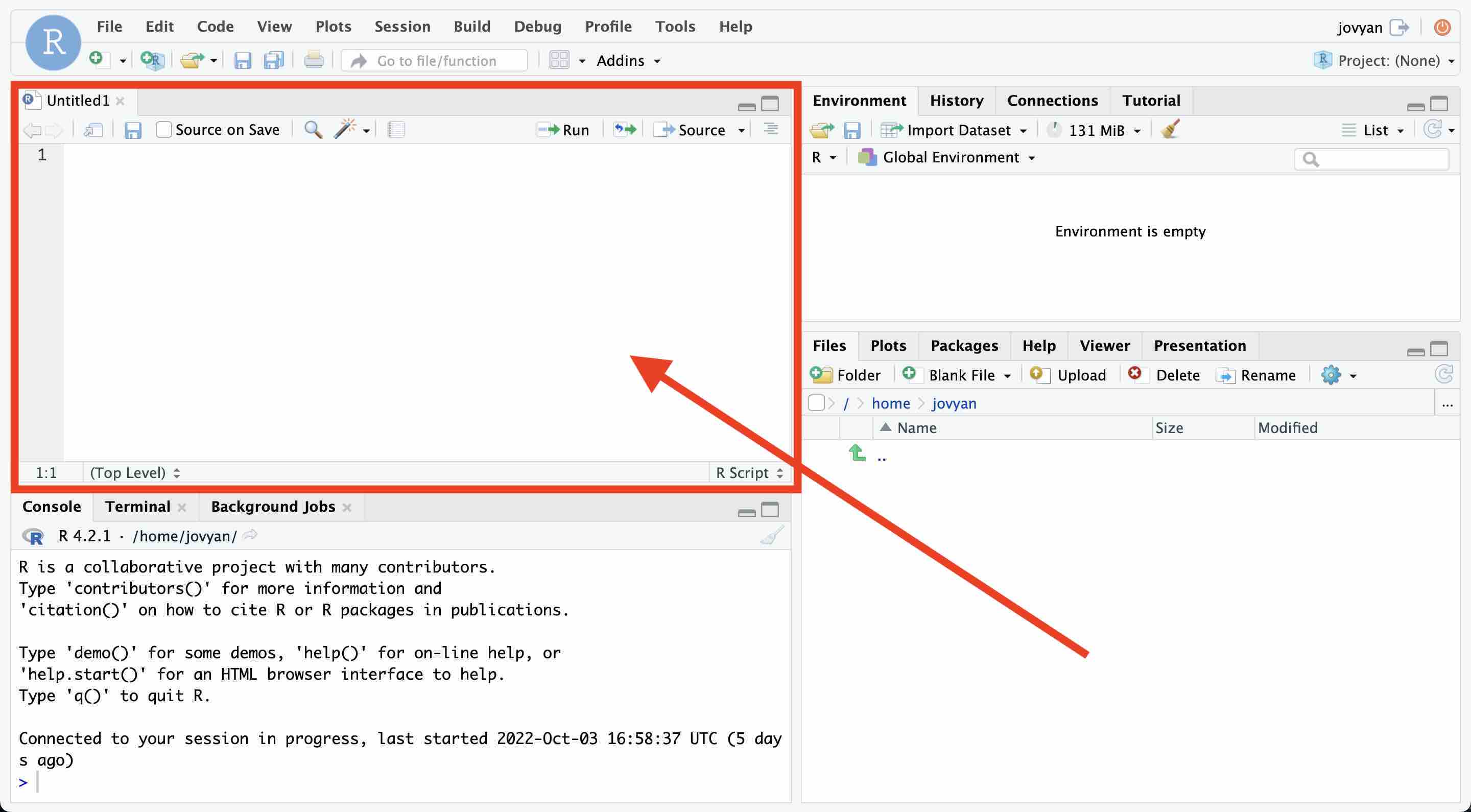The width and height of the screenshot is (1471, 812).
Task: Click the save all documents icon
Action: click(x=274, y=61)
